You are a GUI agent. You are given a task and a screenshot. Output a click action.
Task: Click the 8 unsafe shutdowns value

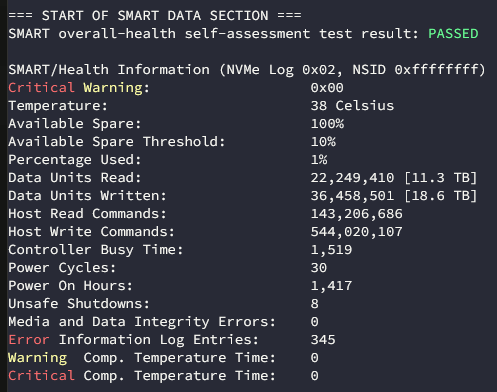(315, 304)
